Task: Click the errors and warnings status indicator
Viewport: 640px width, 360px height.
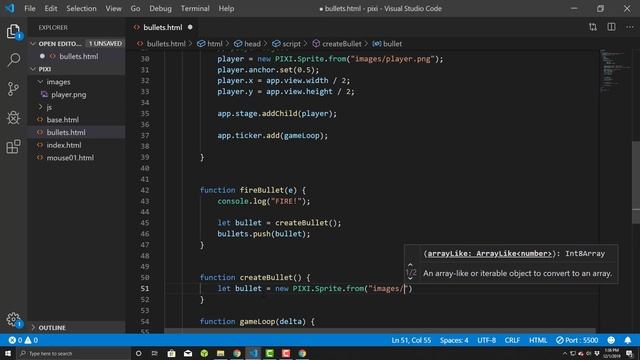Action: coord(23,340)
